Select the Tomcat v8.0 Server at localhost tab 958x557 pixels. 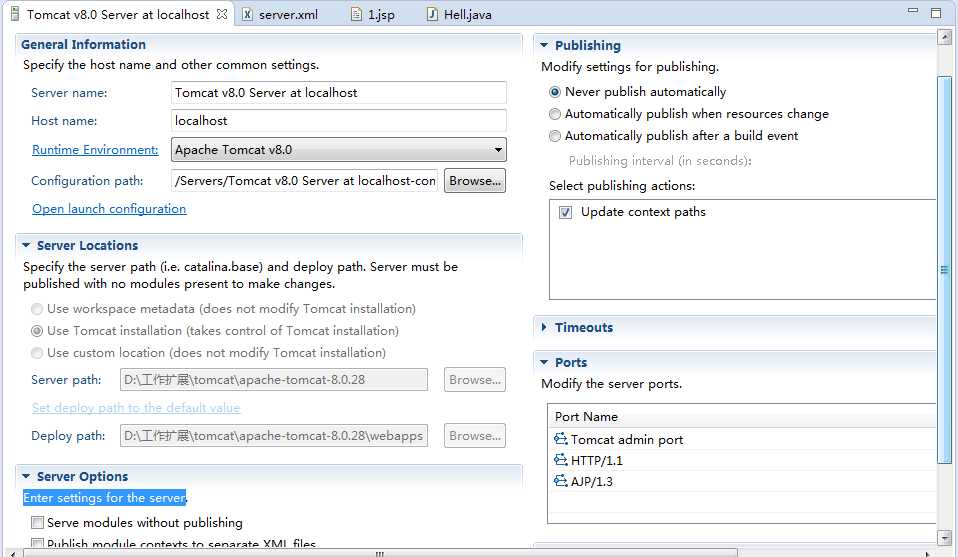pyautogui.click(x=118, y=14)
